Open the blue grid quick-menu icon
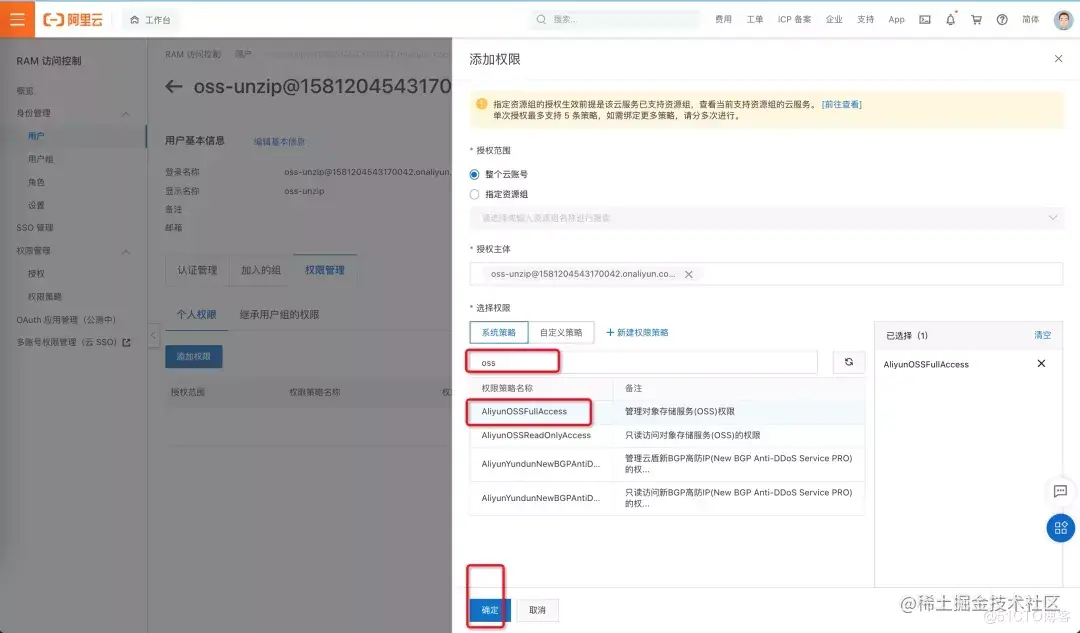The width and height of the screenshot is (1080, 633). [x=1061, y=528]
